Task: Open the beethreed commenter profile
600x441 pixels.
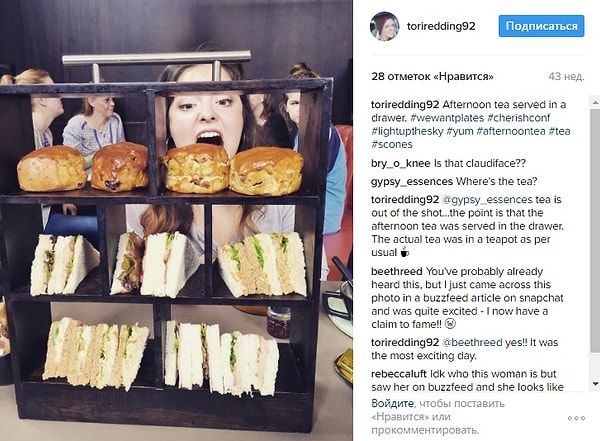Action: coord(397,271)
